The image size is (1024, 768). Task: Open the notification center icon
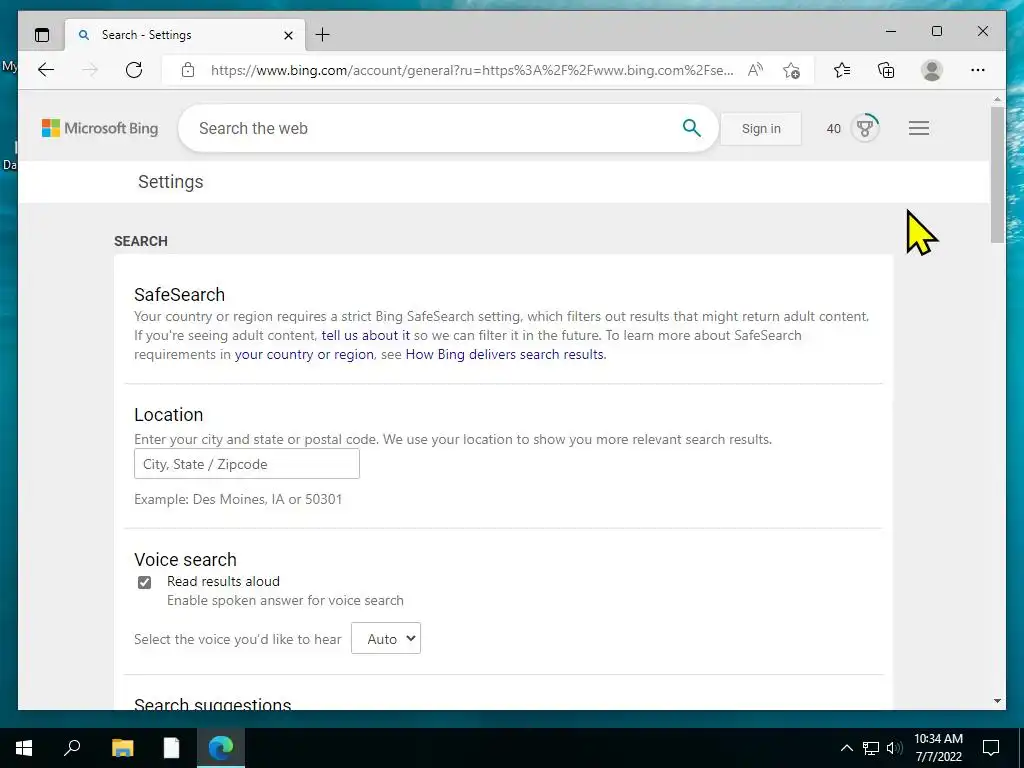991,748
